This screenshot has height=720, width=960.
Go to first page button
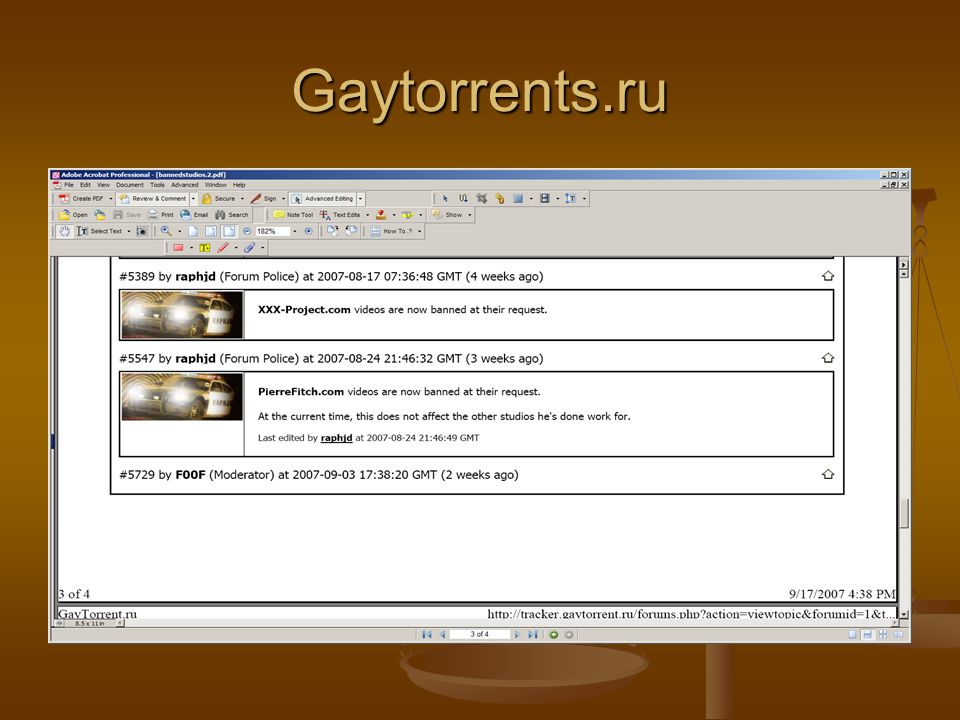427,634
